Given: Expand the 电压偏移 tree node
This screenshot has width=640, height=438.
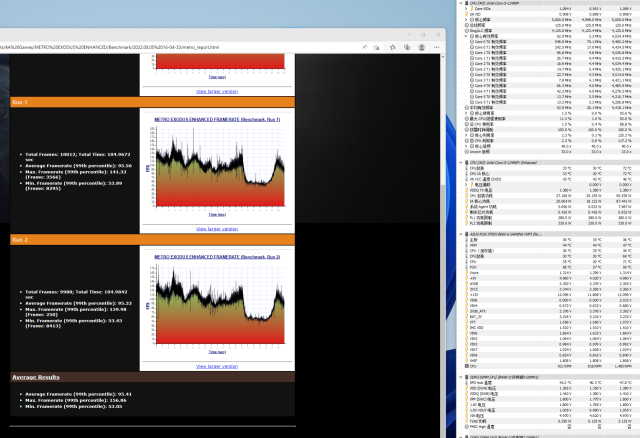Looking at the screenshot, I should (467, 185).
